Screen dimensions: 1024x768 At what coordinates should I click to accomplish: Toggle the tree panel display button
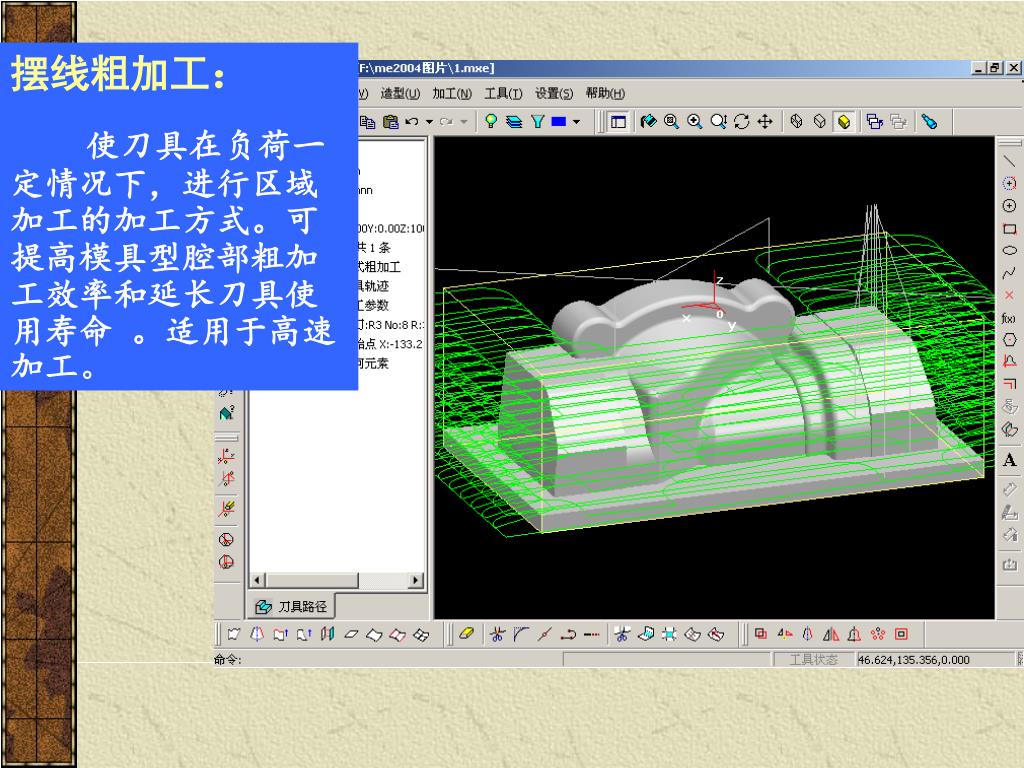pos(618,121)
